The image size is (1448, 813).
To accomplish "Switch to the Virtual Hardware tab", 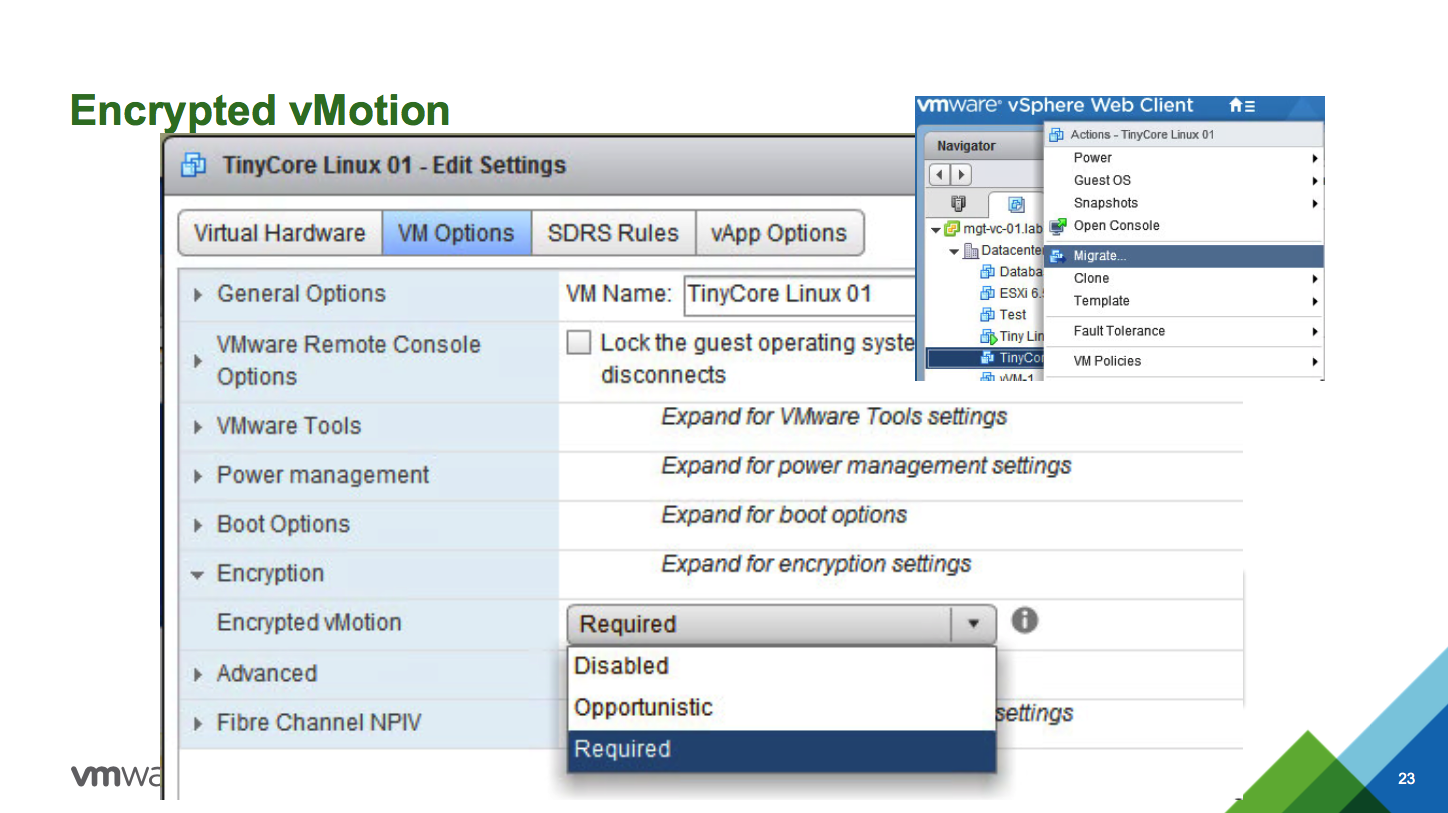I will click(x=279, y=234).
